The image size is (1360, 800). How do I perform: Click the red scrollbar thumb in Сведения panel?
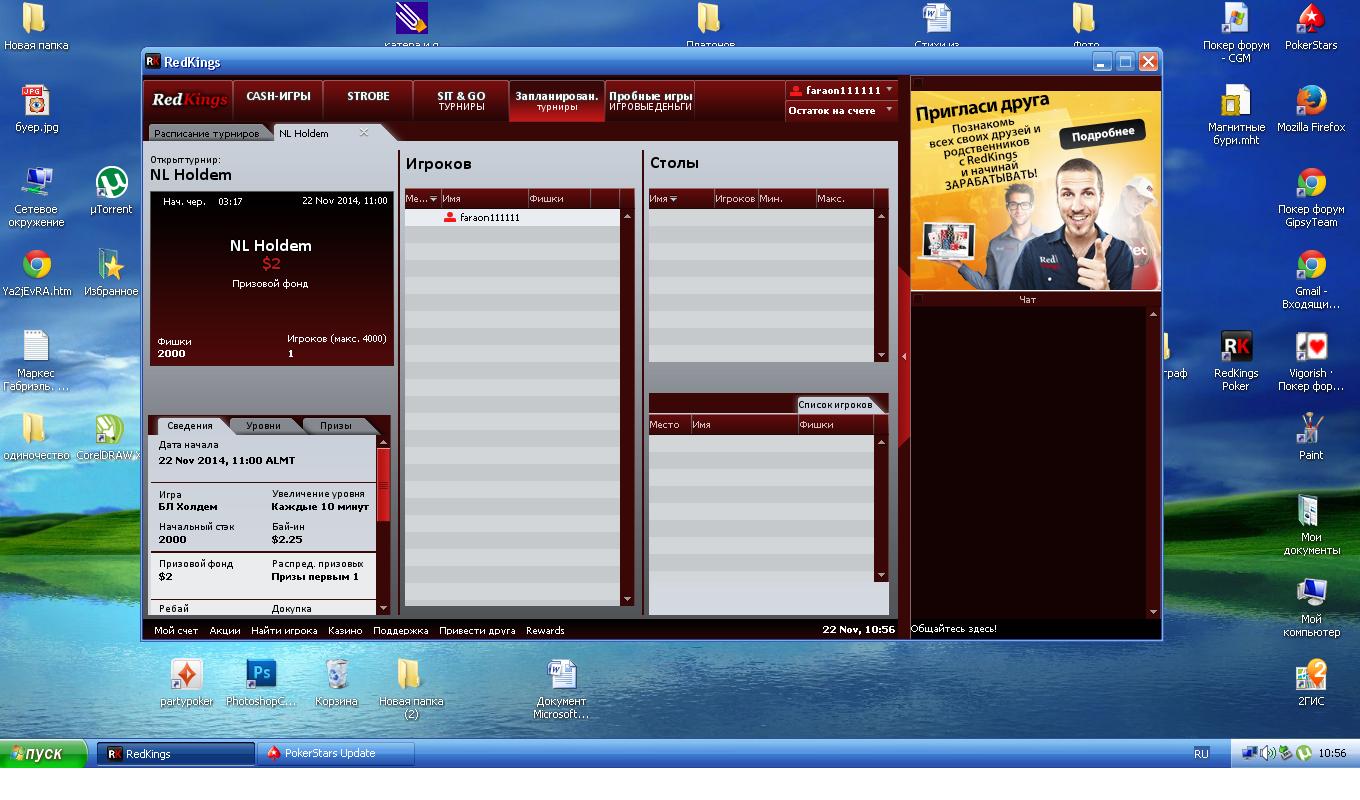click(383, 485)
